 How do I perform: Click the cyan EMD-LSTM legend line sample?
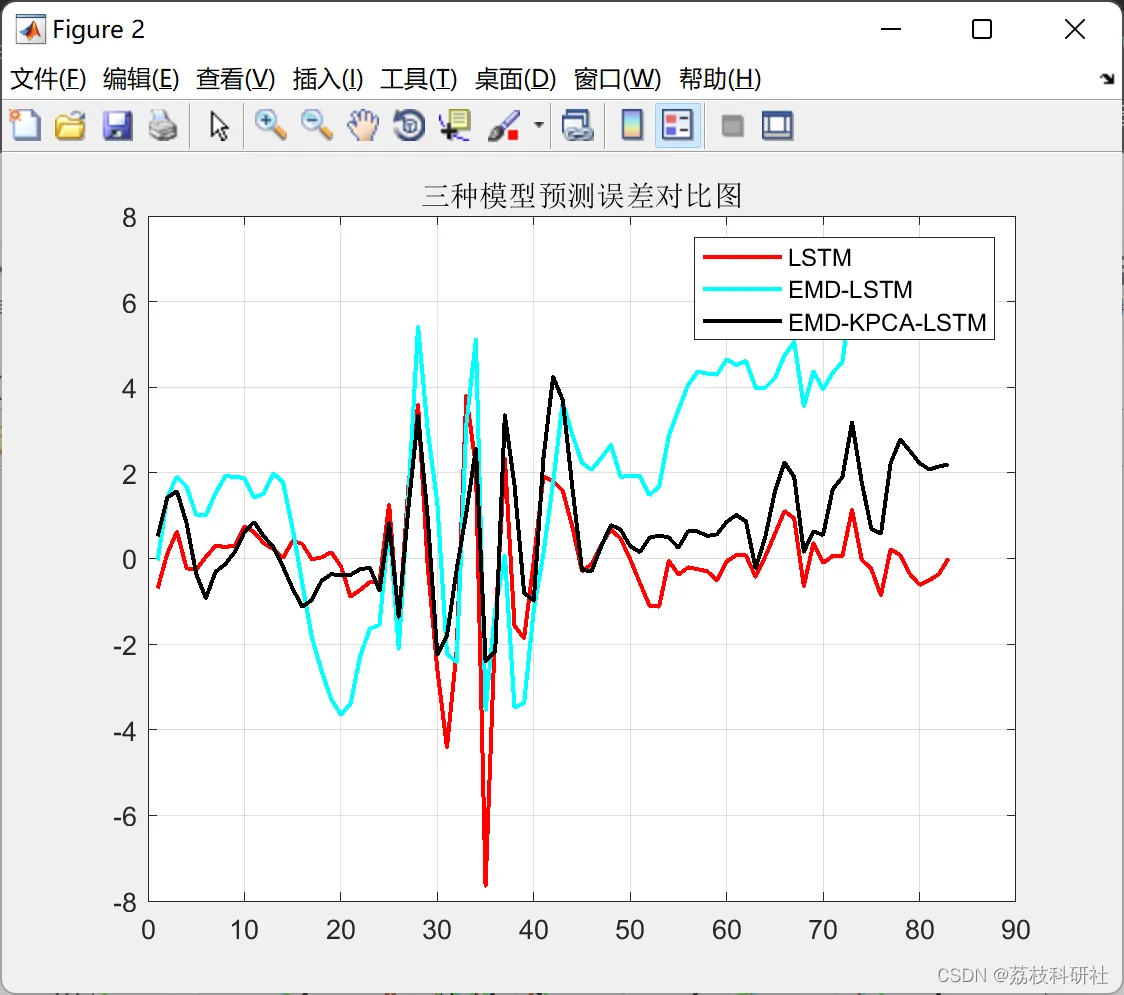(x=742, y=290)
